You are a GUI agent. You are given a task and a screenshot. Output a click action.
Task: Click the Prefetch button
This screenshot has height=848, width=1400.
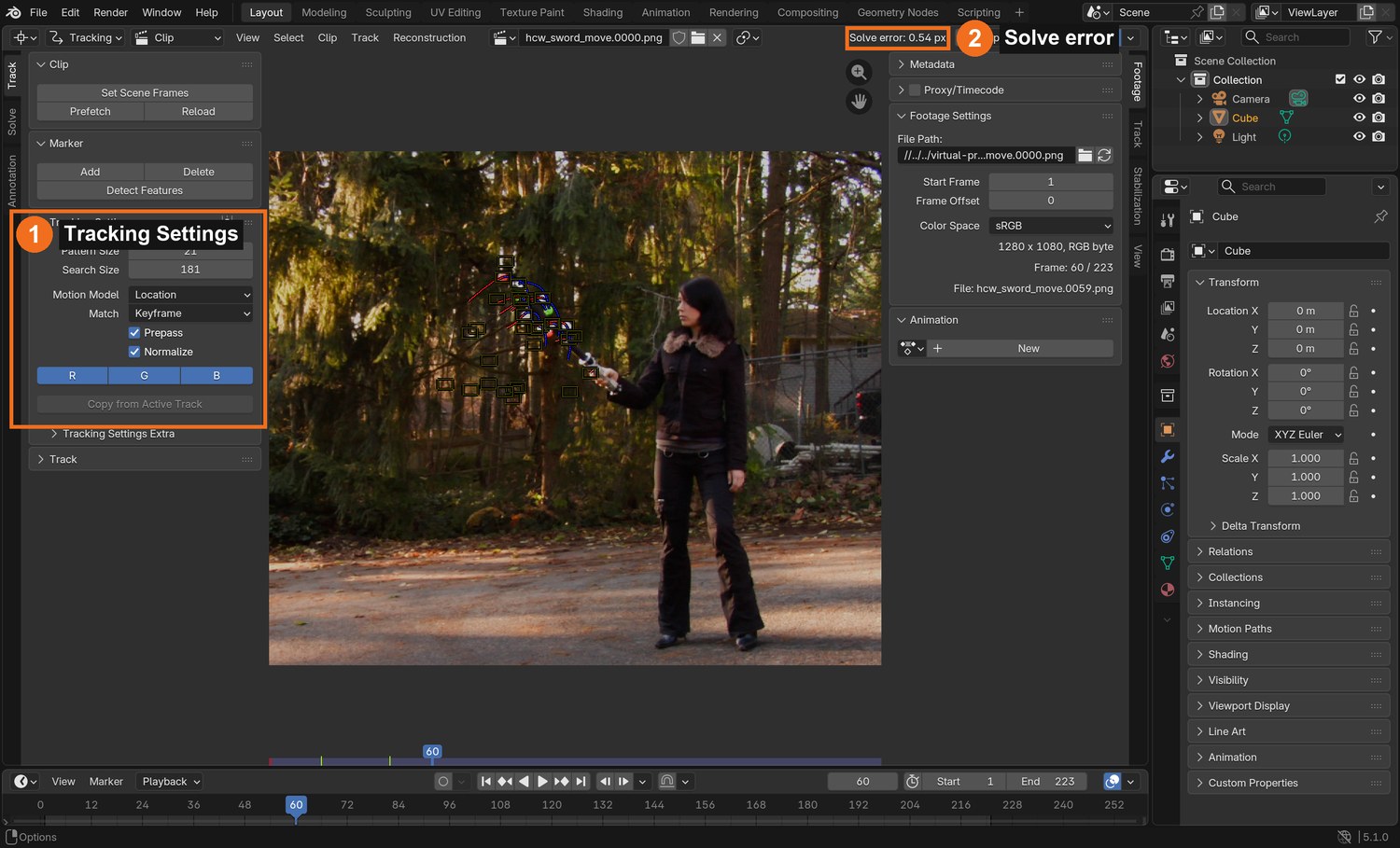coord(91,111)
